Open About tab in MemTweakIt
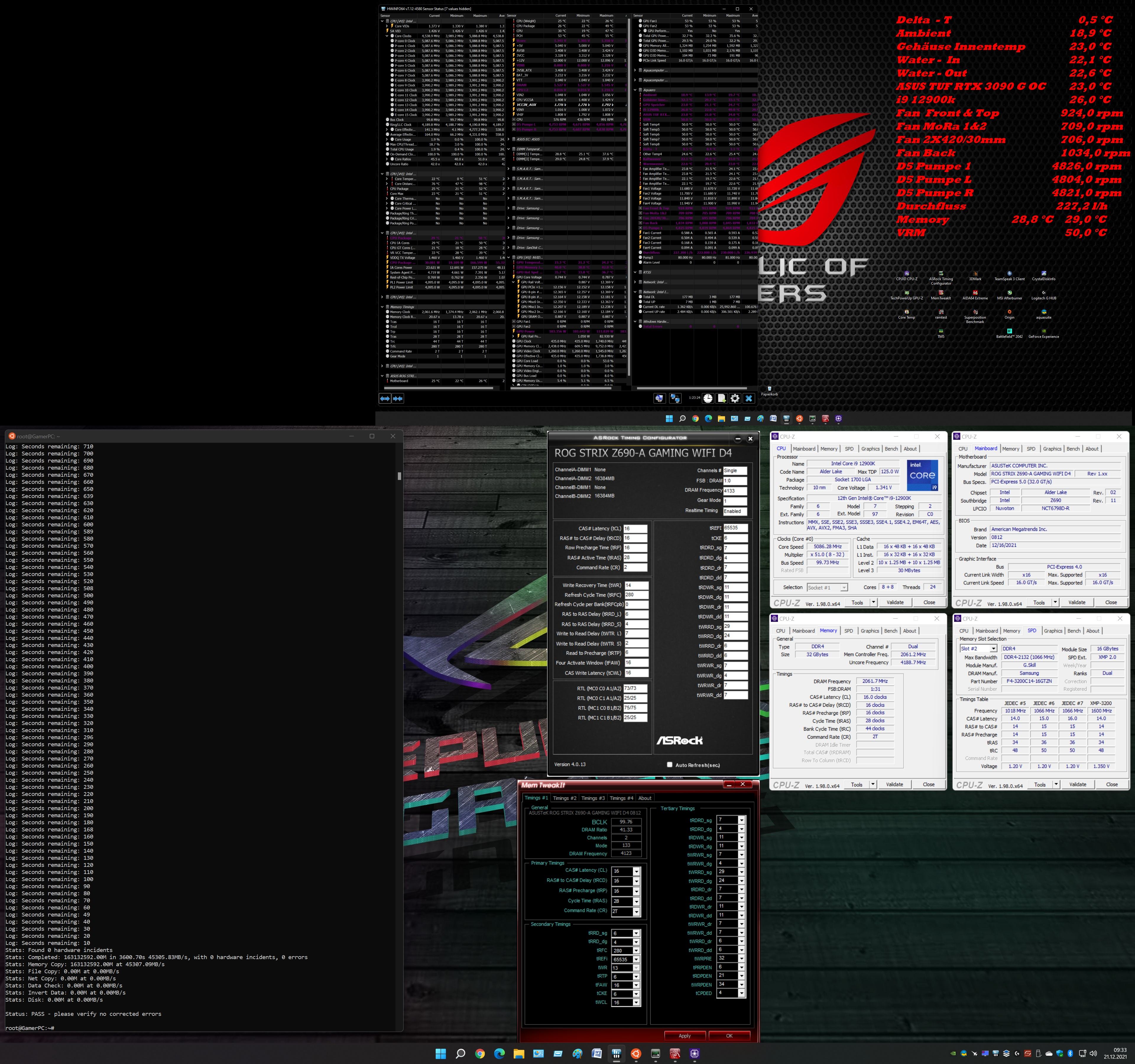 click(x=645, y=798)
